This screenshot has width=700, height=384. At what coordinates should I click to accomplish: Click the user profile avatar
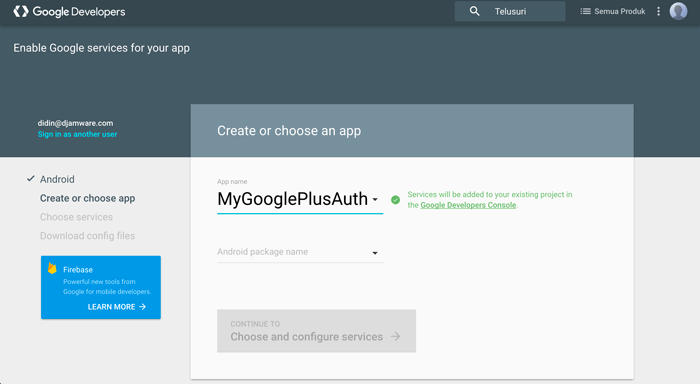click(678, 11)
